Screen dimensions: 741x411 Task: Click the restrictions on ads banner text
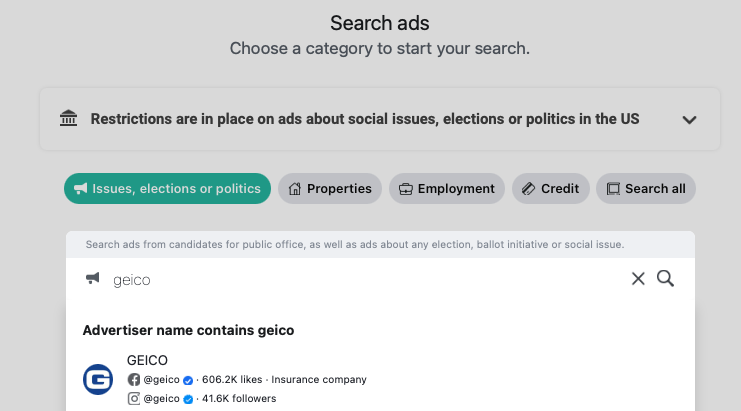(364, 119)
